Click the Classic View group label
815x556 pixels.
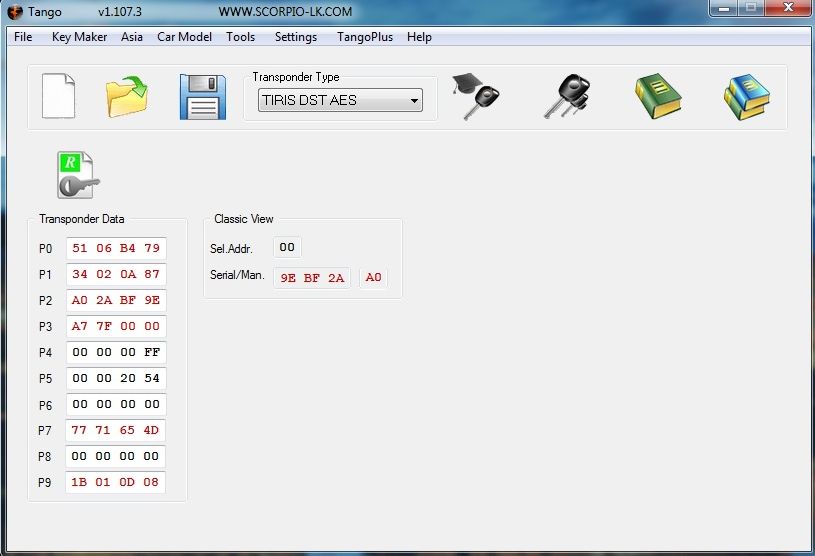(x=244, y=219)
